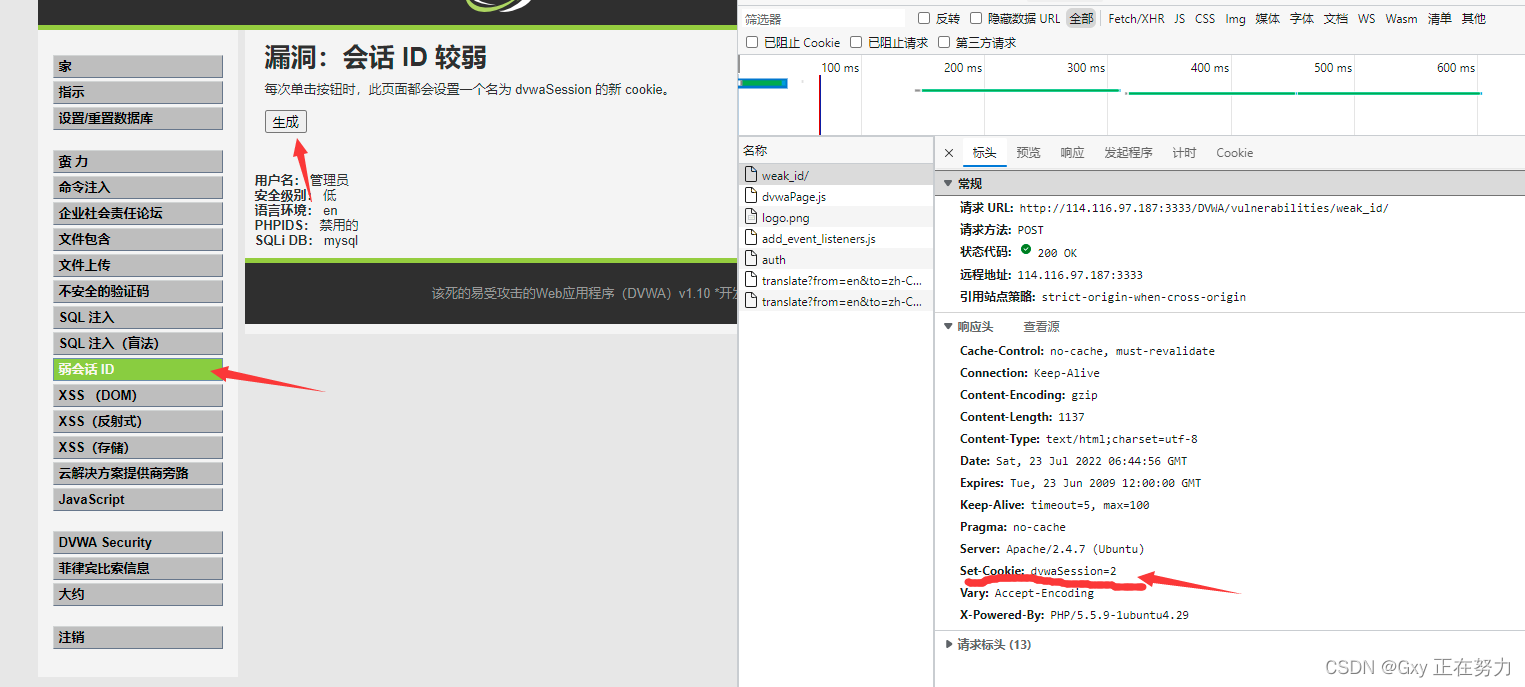Viewport: 1525px width, 687px height.
Task: Open the XSS（反射式） menu item
Action: click(138, 421)
